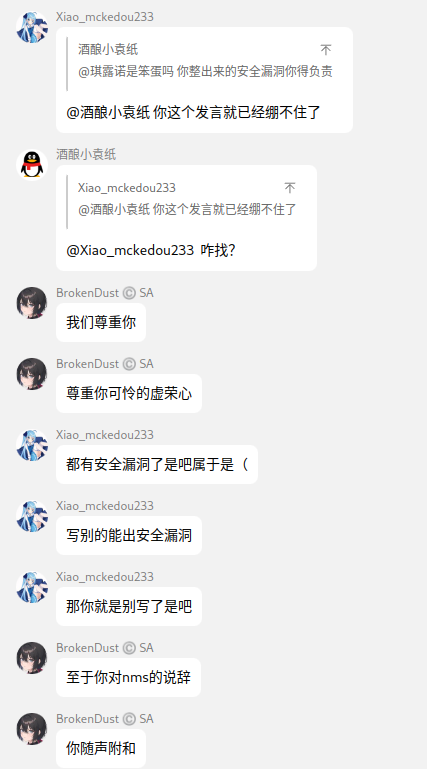Open Xiao_mckedou233's avatar on the first message
Image resolution: width=427 pixels, height=769 pixels.
(32, 27)
